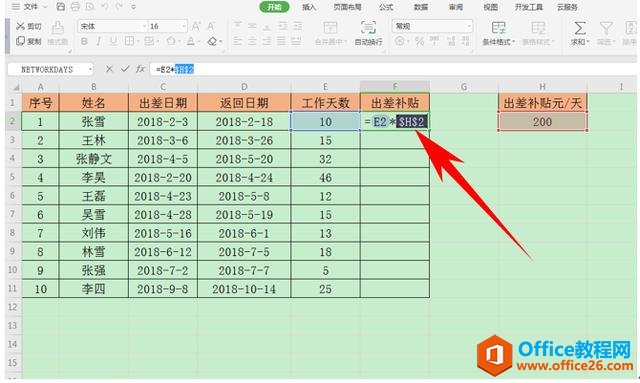Click the Print Preview icon

(x=90, y=7)
